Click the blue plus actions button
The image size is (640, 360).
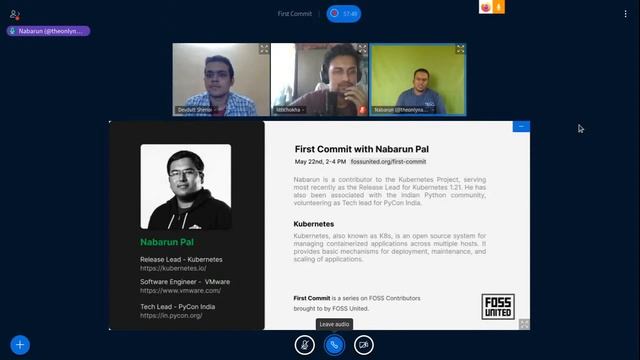(x=20, y=345)
